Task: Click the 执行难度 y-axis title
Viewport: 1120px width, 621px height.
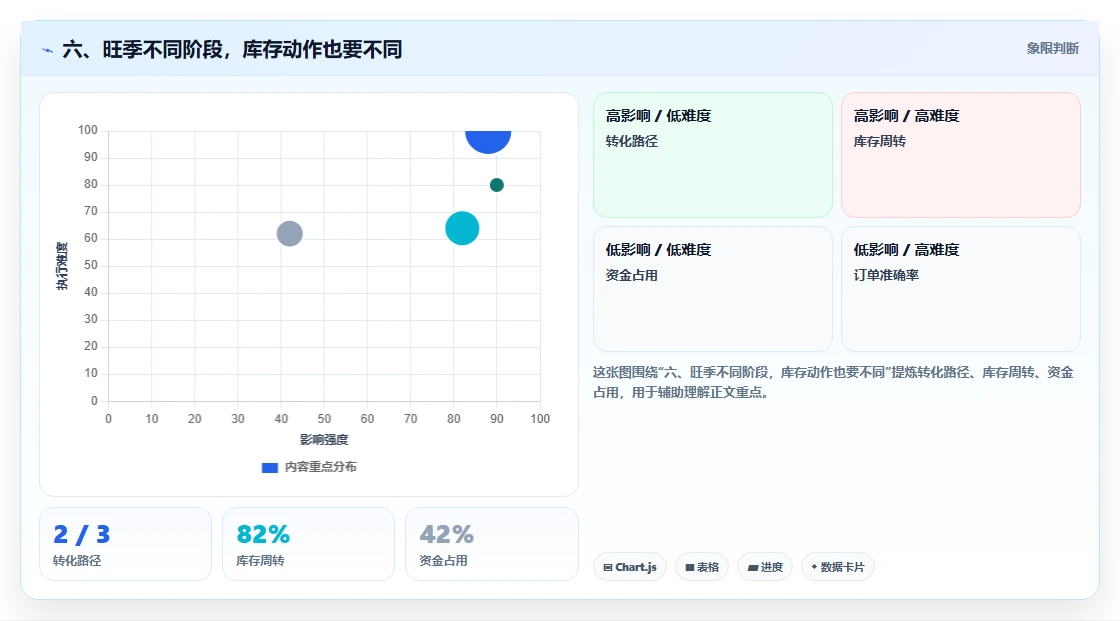Action: pyautogui.click(x=62, y=266)
